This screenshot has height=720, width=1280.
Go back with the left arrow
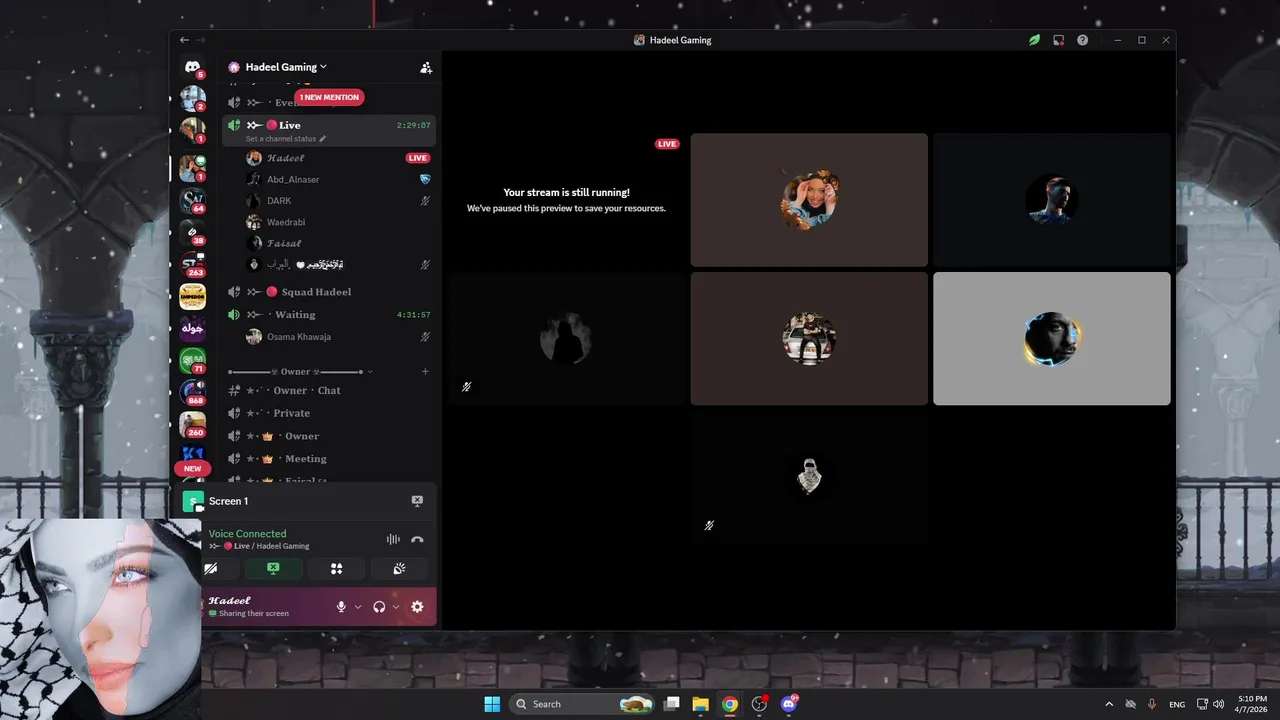pyautogui.click(x=184, y=40)
